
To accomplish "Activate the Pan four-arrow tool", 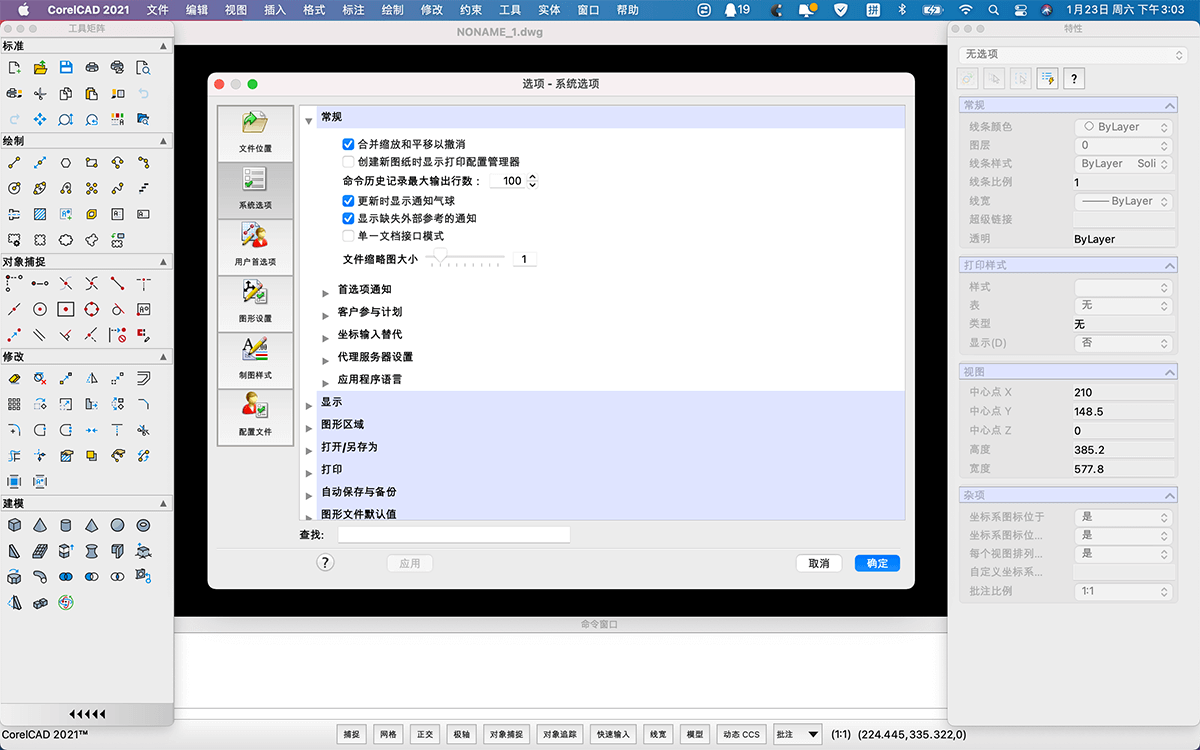I will [40, 120].
